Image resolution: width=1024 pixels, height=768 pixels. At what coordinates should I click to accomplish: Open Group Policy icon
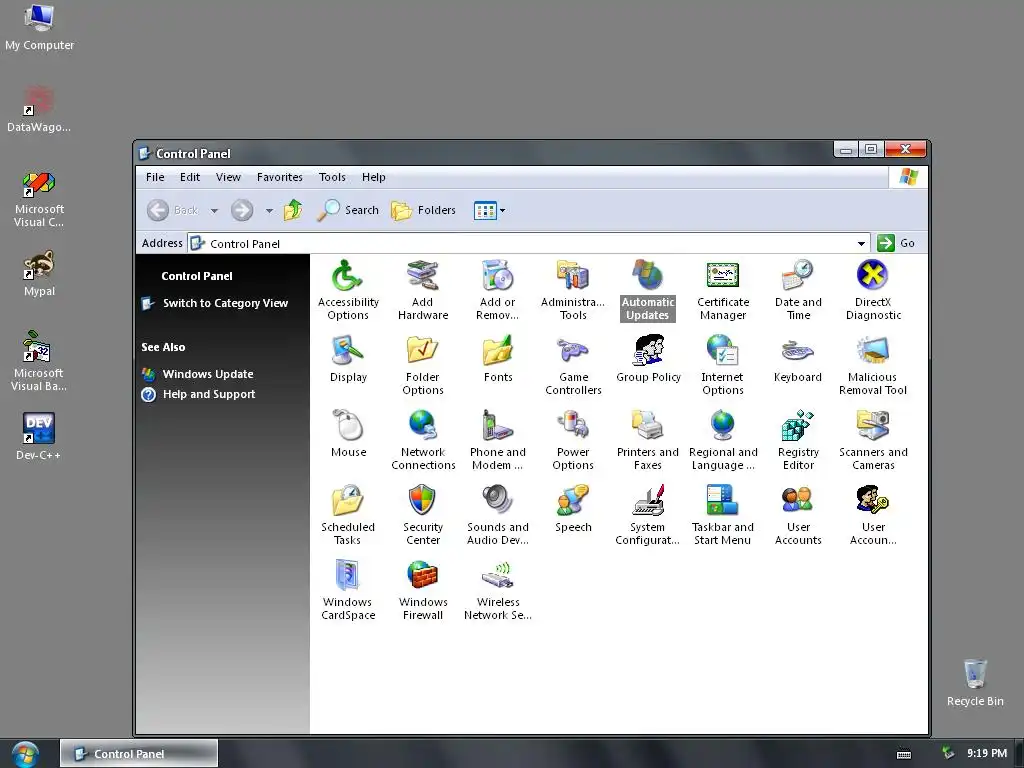648,359
